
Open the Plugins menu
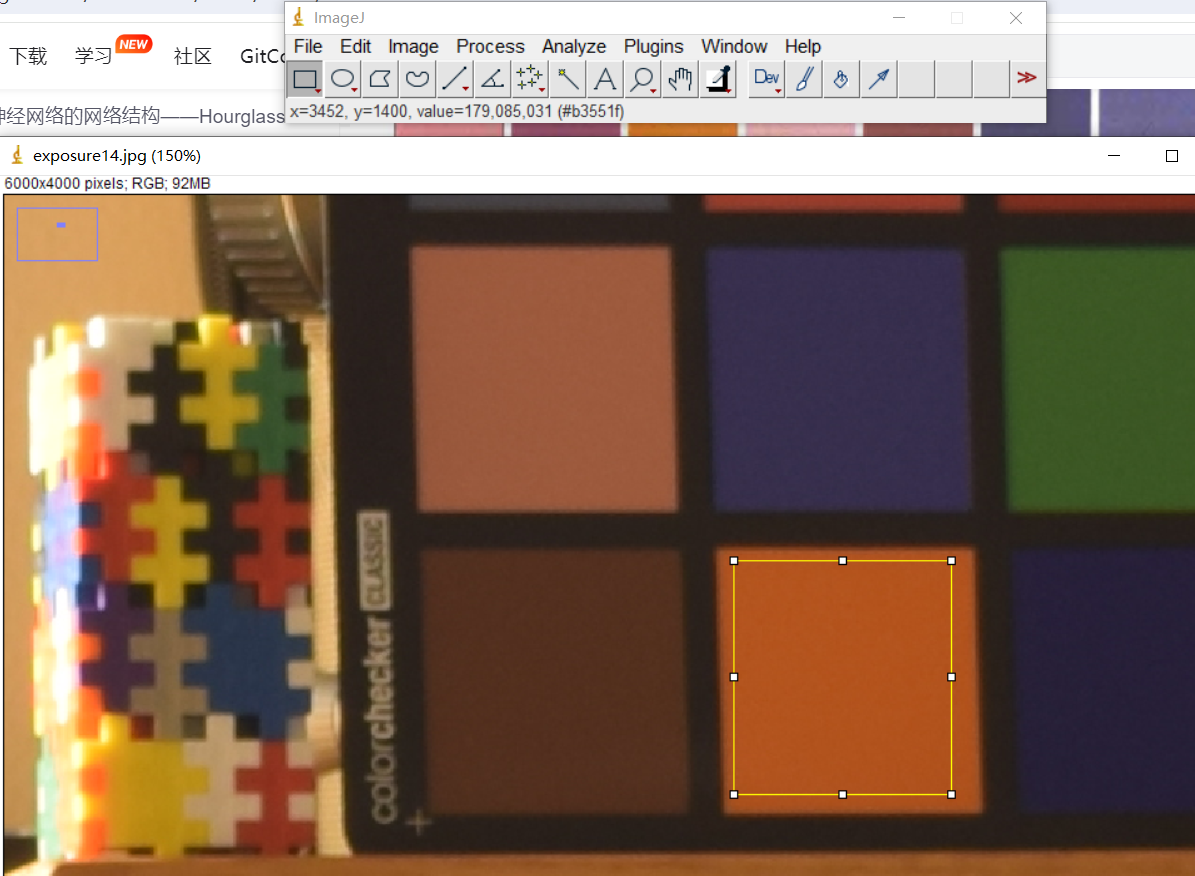[653, 46]
